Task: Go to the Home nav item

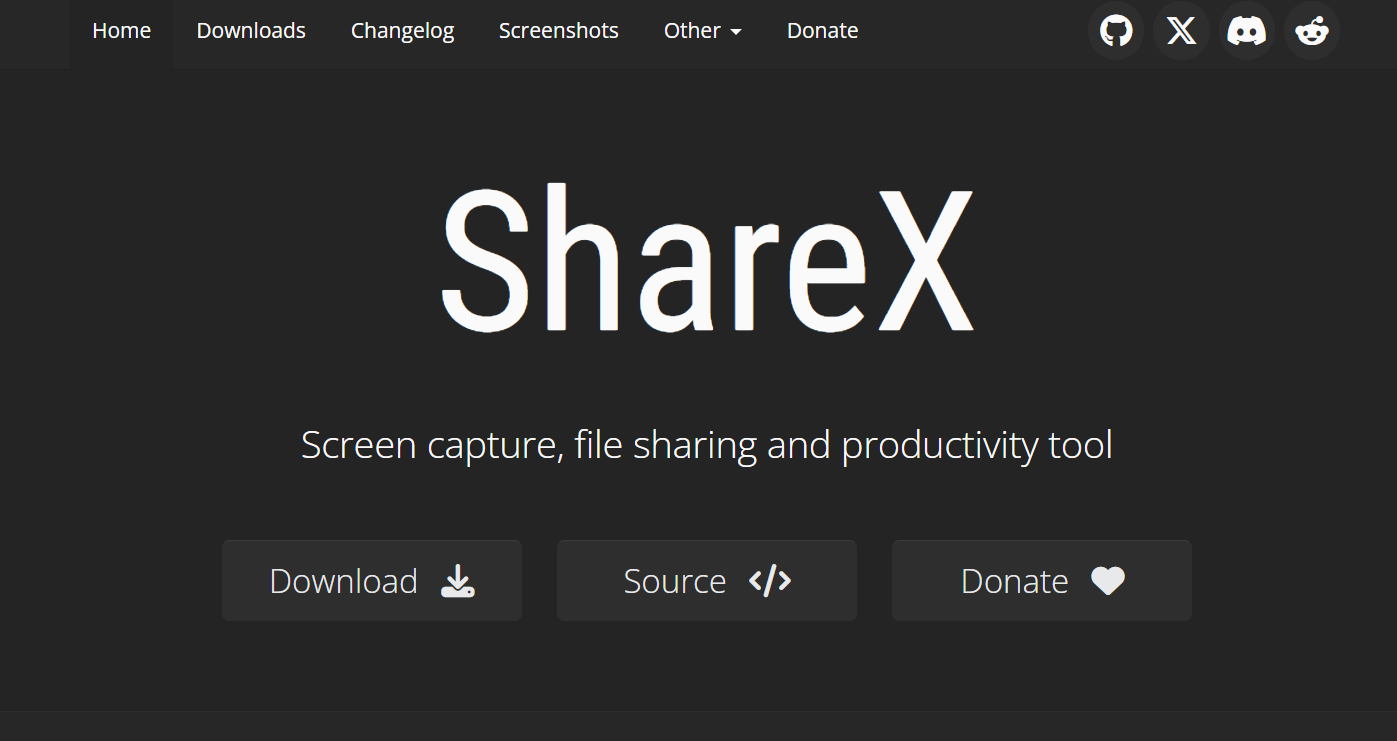Action: click(121, 31)
